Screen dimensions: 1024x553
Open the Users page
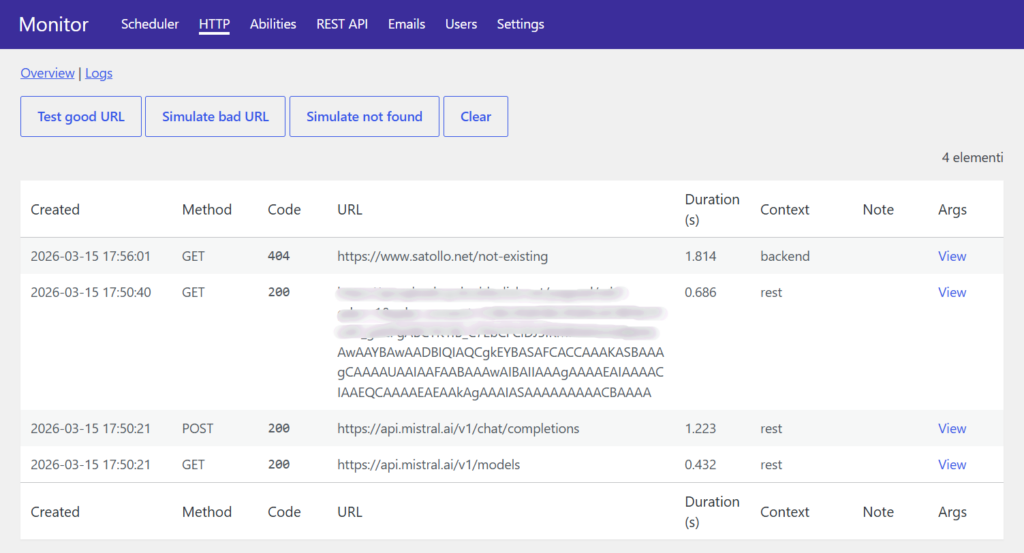point(461,24)
